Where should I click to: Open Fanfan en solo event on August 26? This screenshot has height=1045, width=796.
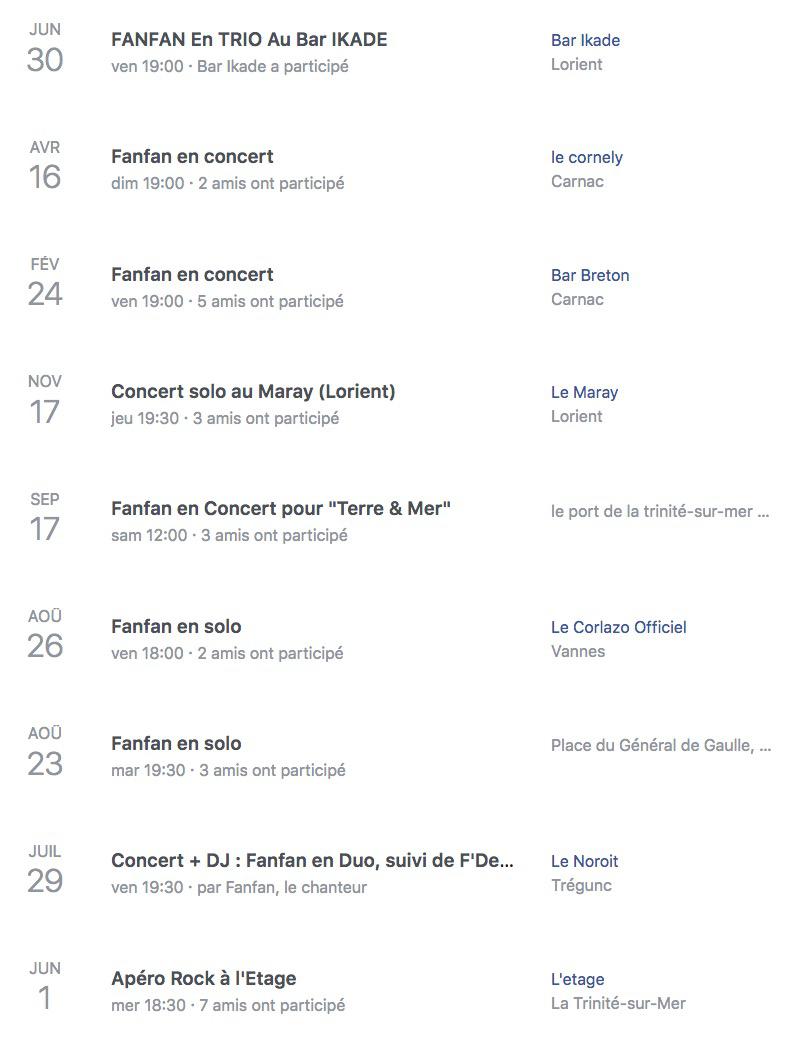pos(176,626)
